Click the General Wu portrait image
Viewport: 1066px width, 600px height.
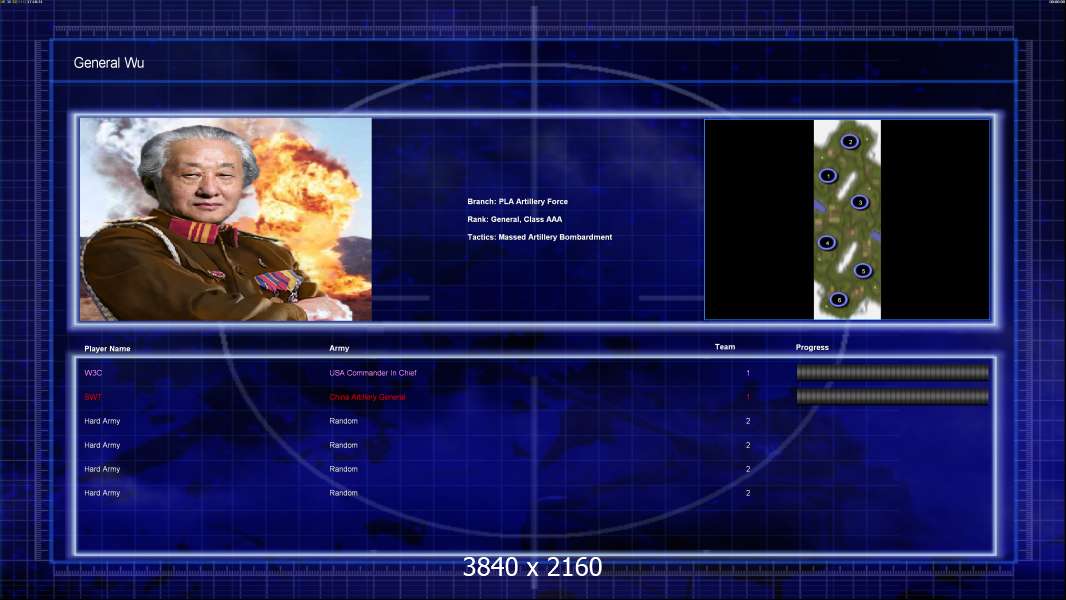[226, 219]
